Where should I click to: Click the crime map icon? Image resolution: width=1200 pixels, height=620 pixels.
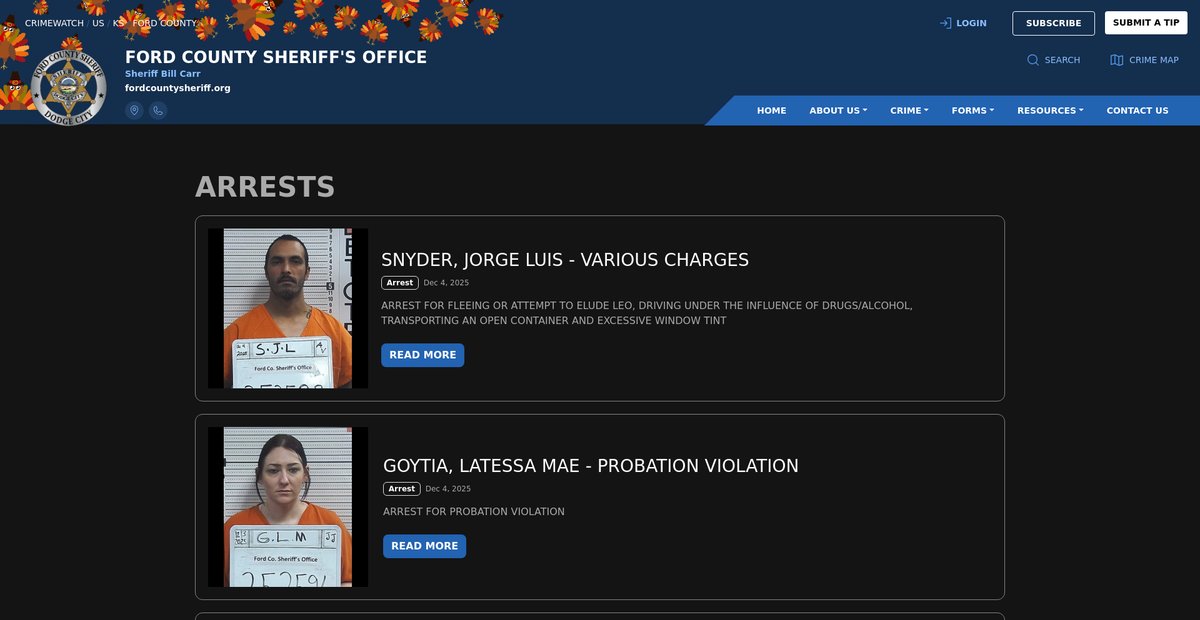click(x=1117, y=60)
